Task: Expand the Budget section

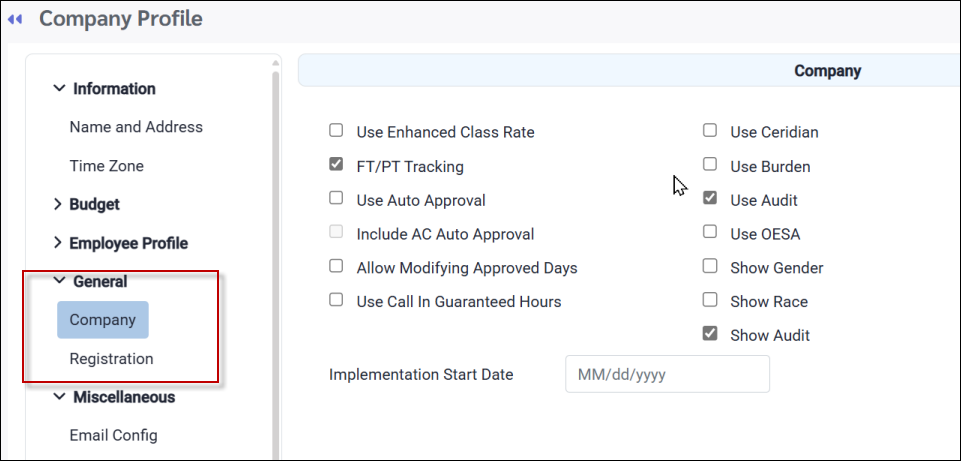Action: click(58, 204)
